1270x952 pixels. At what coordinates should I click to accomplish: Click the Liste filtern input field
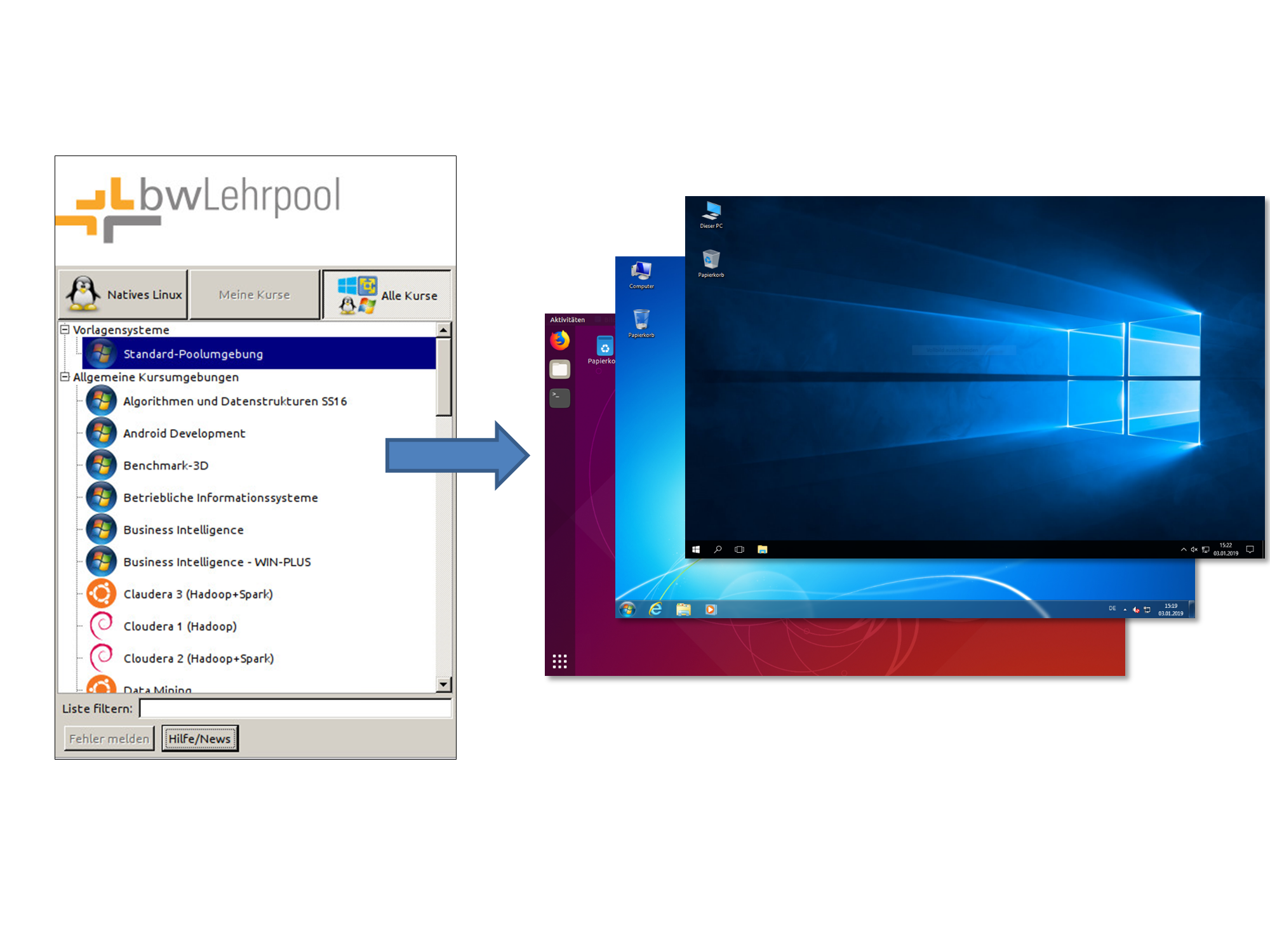point(295,708)
